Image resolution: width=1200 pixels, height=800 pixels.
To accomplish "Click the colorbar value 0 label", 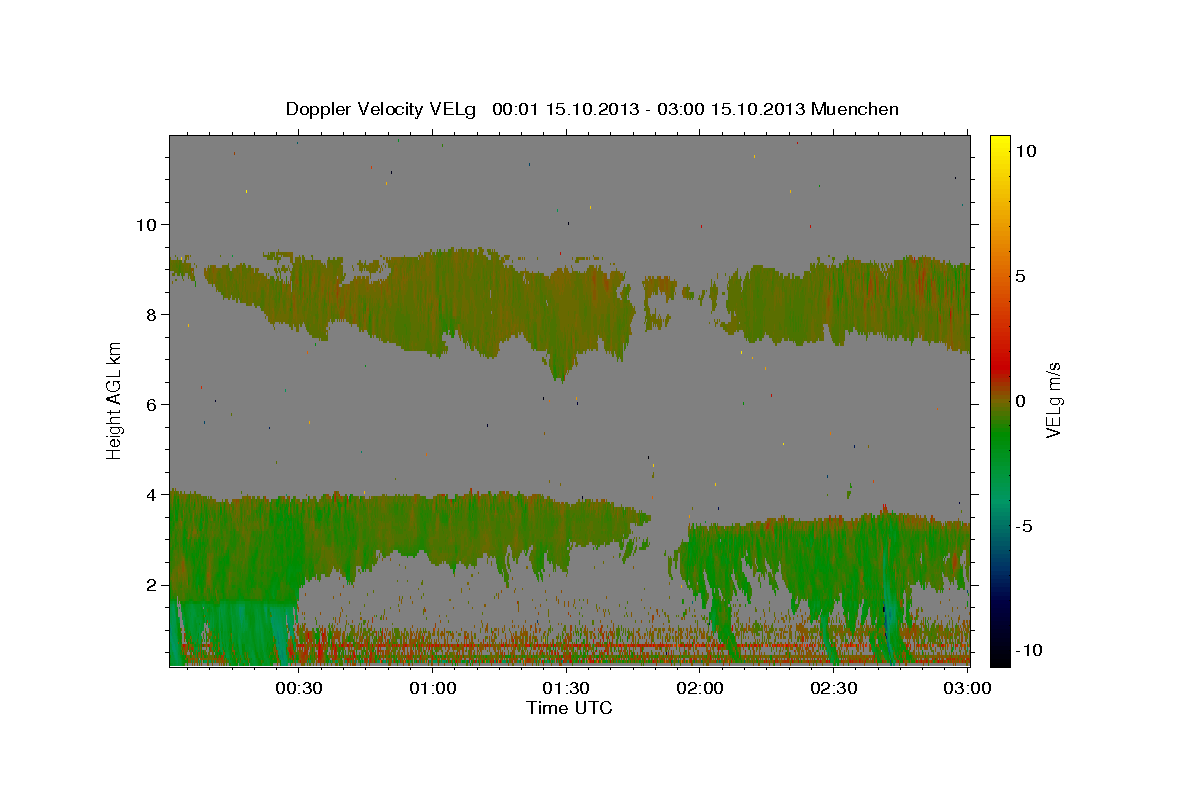I will pos(1021,400).
